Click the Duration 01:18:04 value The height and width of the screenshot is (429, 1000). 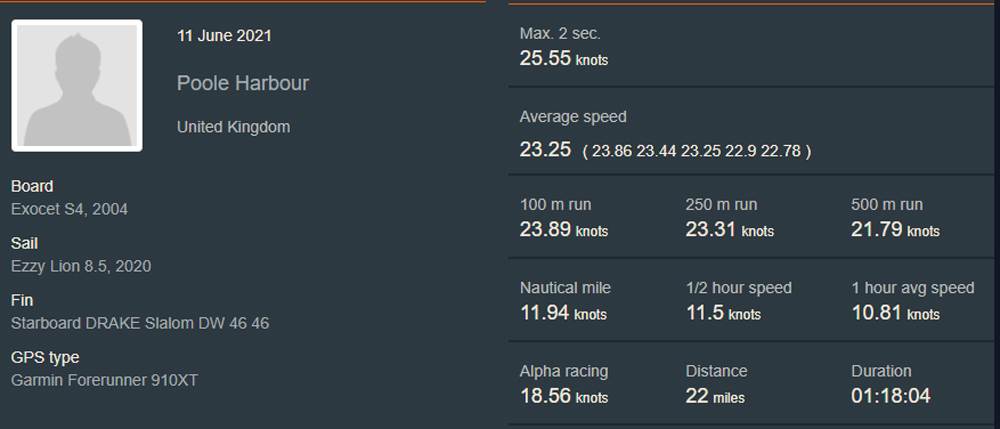click(890, 396)
